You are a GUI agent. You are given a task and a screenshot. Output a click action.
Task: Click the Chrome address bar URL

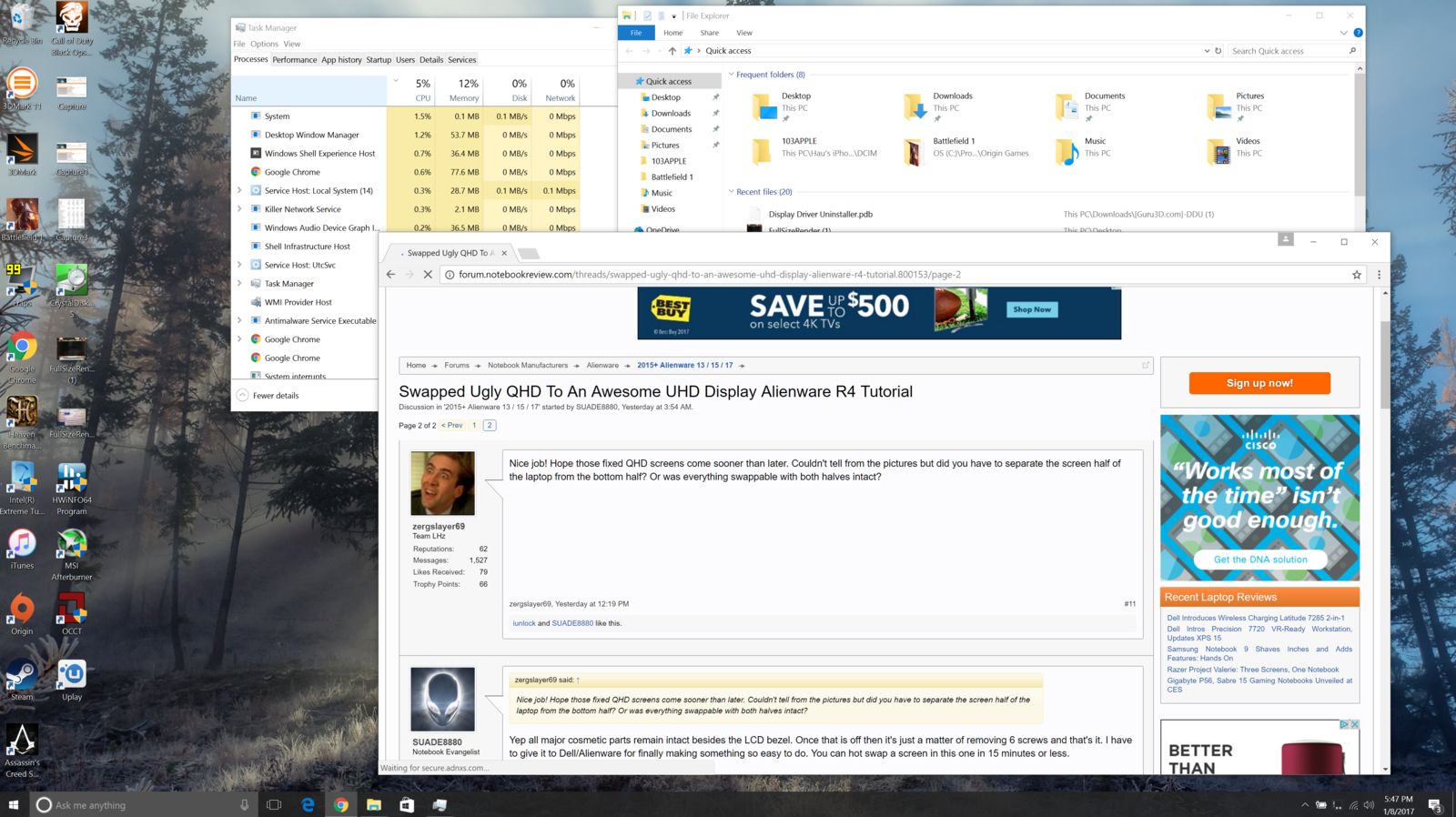coord(710,275)
